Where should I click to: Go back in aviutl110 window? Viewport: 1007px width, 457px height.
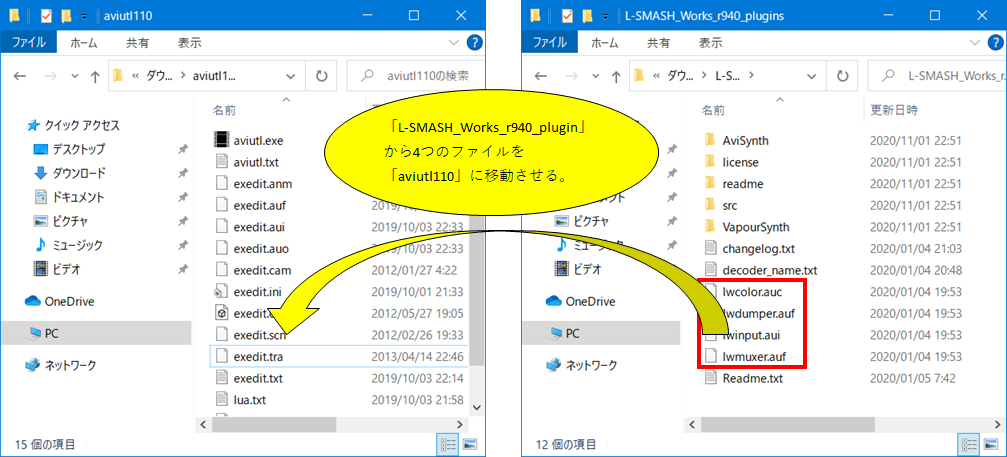coord(20,76)
